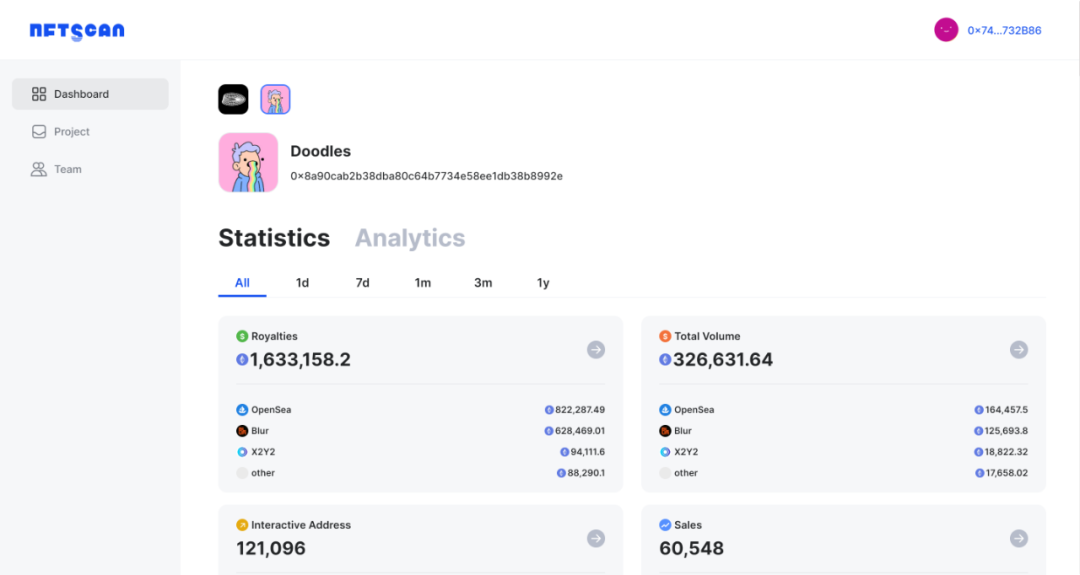Viewport: 1080px width, 575px height.
Task: Click other royalties value 88,290.1
Action: (586, 473)
